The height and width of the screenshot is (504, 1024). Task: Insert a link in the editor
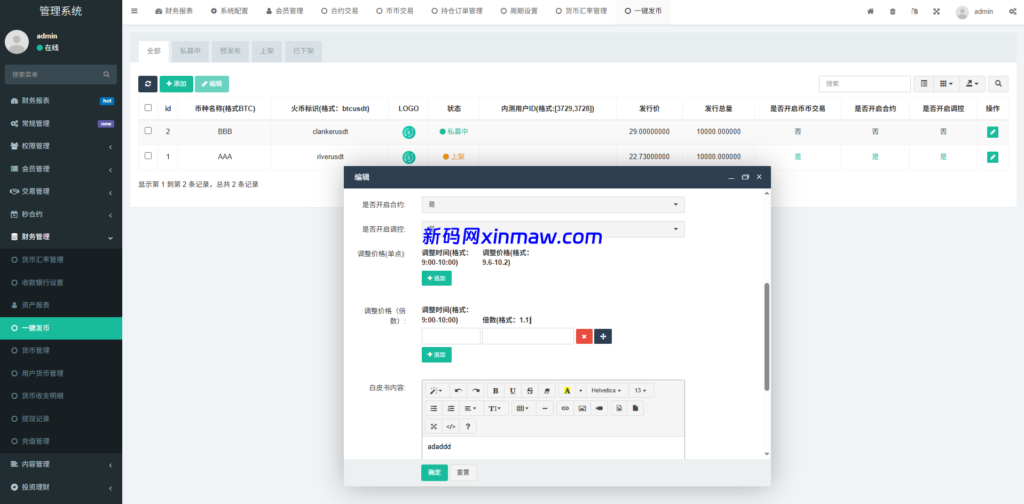(566, 409)
